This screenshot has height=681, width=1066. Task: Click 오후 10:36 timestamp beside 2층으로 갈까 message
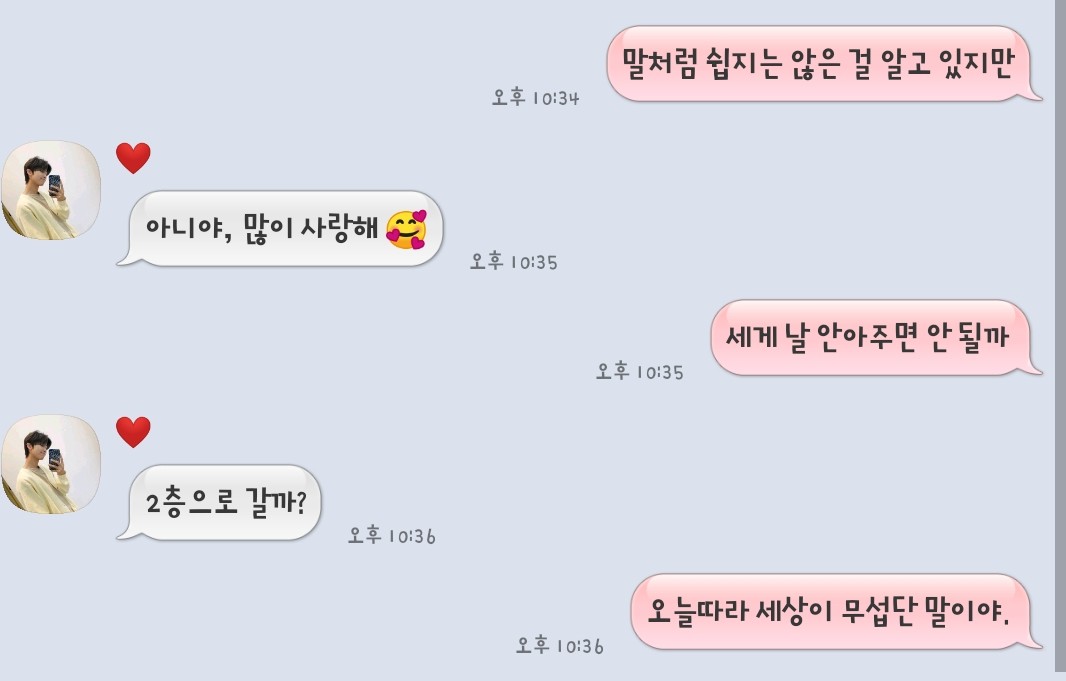pos(392,536)
